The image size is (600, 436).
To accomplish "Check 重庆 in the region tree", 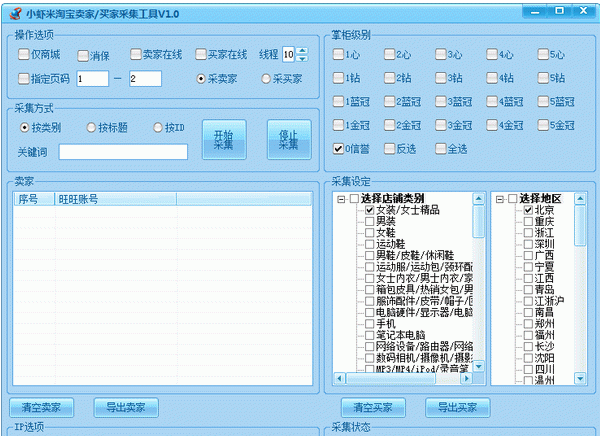I will (x=528, y=222).
